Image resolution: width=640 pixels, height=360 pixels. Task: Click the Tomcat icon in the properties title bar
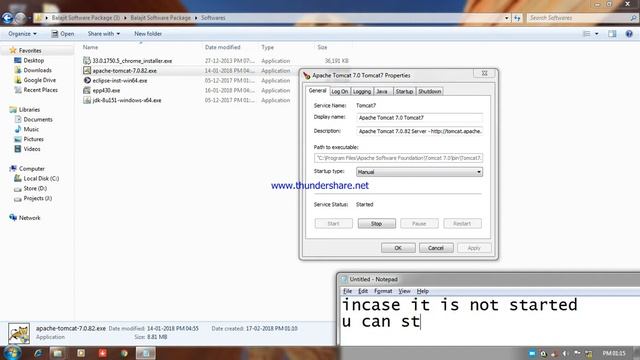307,76
